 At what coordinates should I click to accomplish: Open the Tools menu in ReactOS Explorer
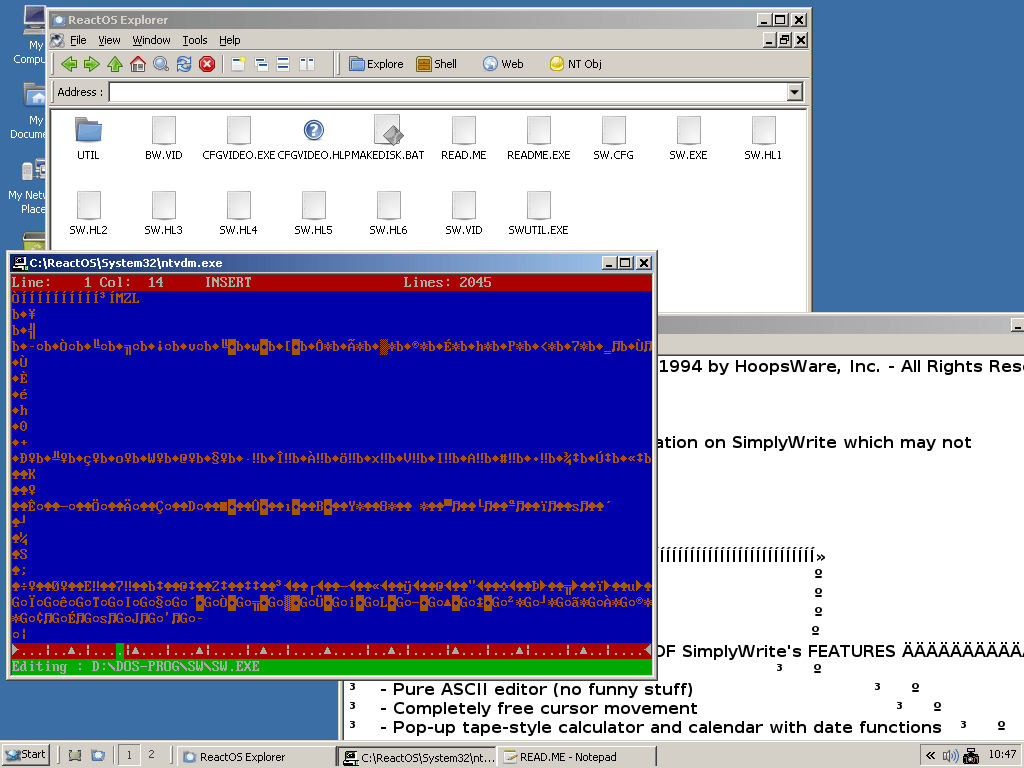tap(195, 40)
